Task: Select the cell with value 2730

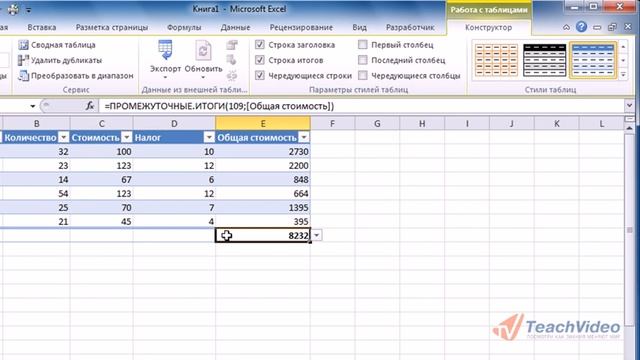Action: tap(263, 151)
